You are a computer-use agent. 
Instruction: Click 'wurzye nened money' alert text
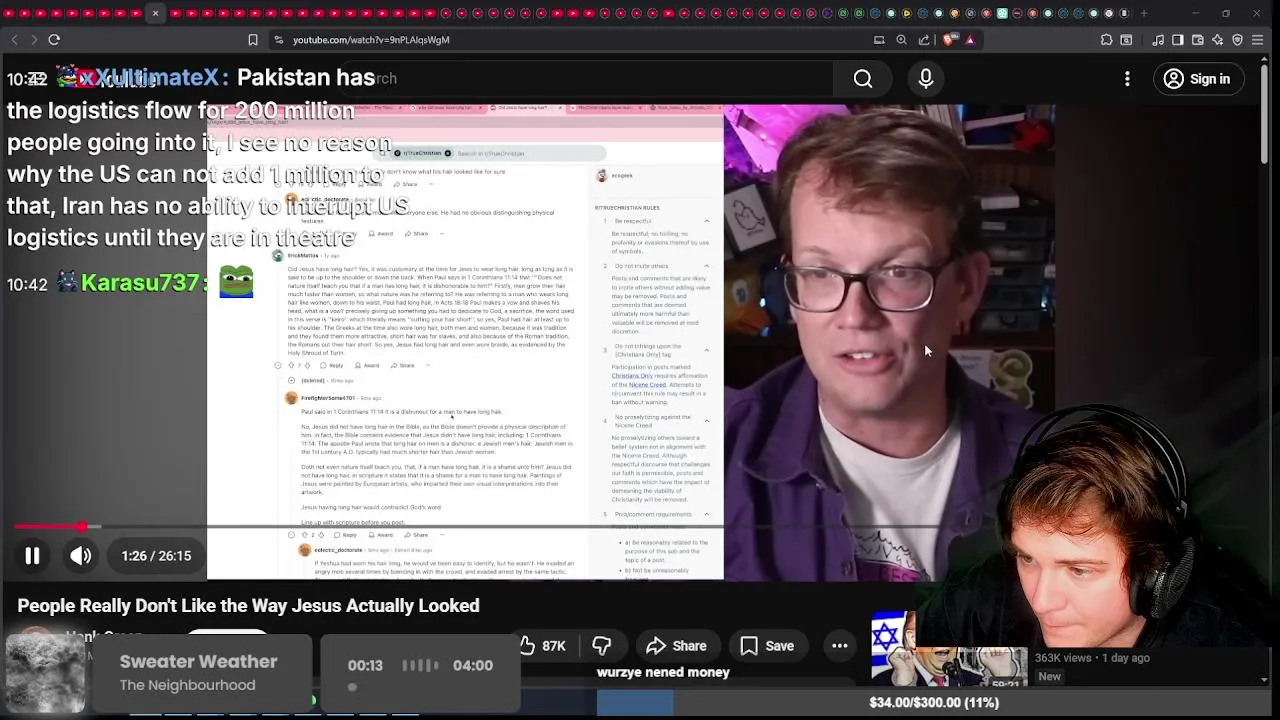(x=663, y=672)
